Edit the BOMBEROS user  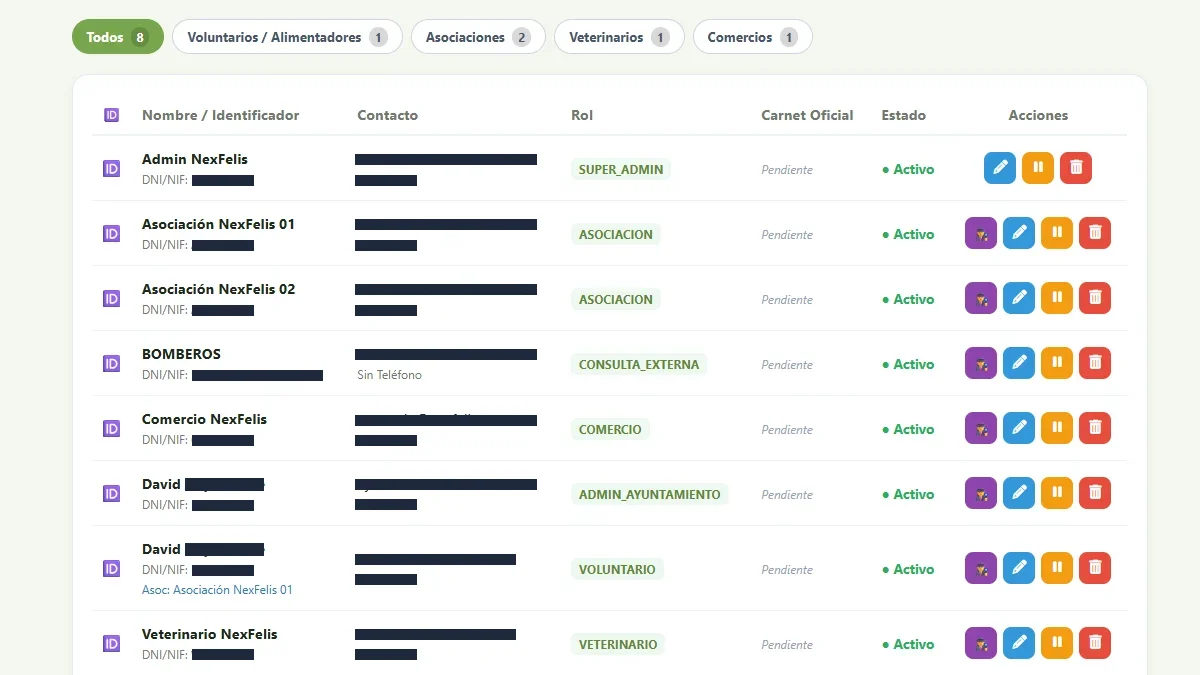[x=1019, y=363]
